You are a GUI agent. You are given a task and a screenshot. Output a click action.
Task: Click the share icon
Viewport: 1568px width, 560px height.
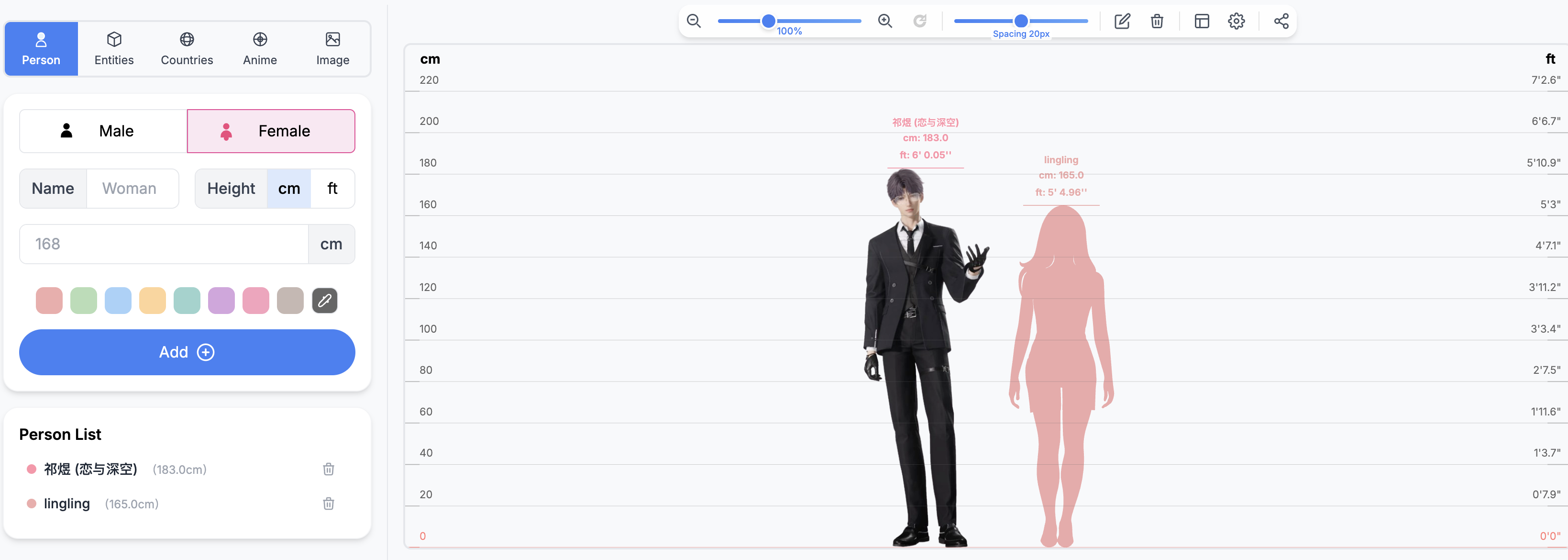click(x=1281, y=22)
